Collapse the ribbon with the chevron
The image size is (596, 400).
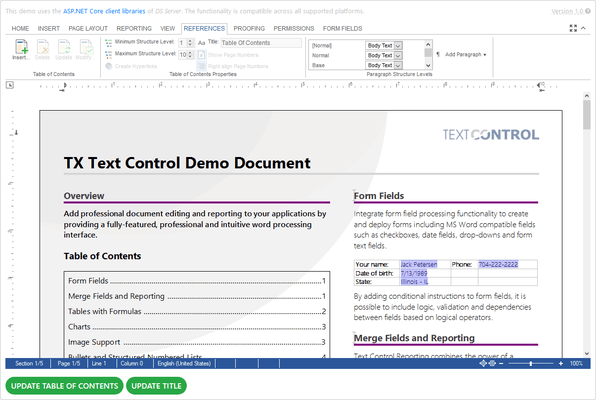pos(583,28)
